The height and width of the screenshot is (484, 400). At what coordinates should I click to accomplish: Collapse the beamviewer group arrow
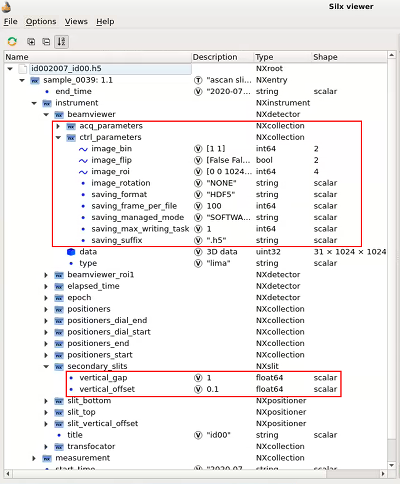coord(46,115)
